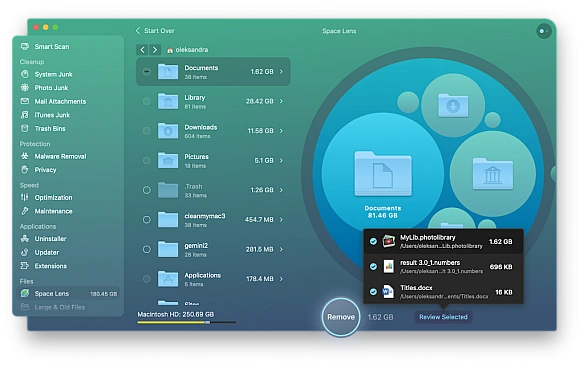Open the Space Lens sidebar item
The width and height of the screenshot is (584, 367).
click(69, 294)
